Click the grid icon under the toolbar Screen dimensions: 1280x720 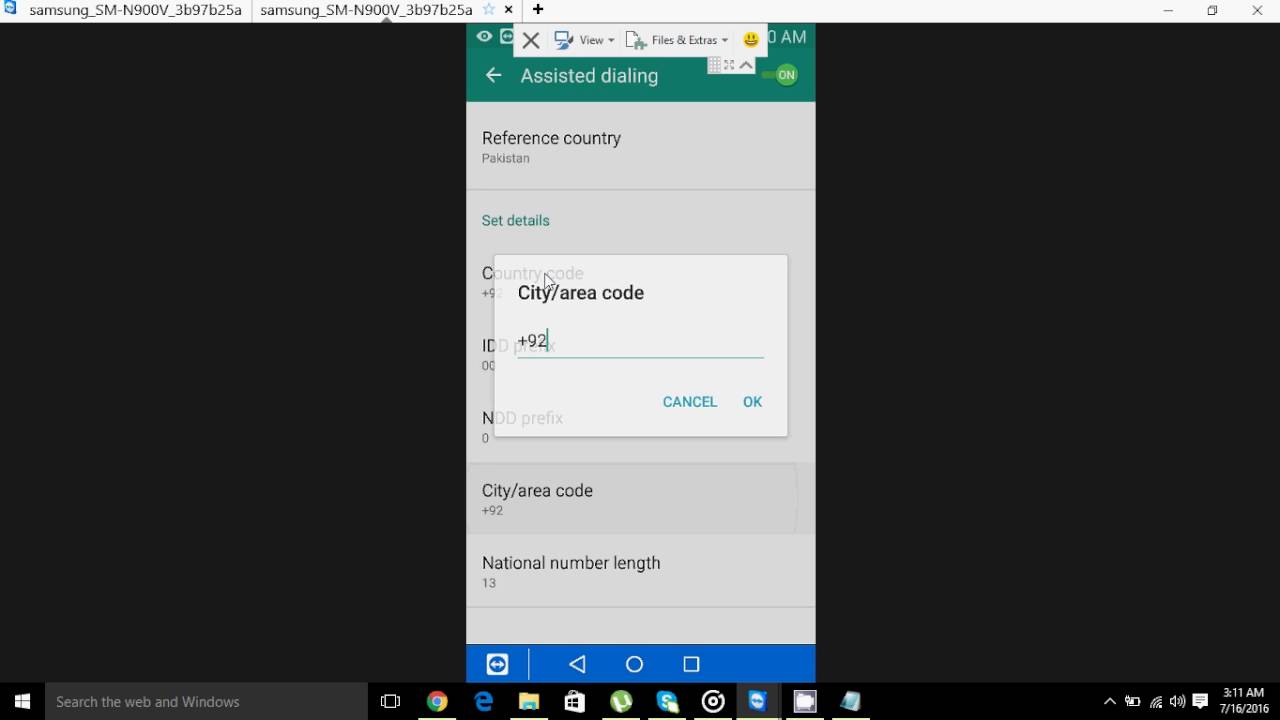pyautogui.click(x=714, y=65)
